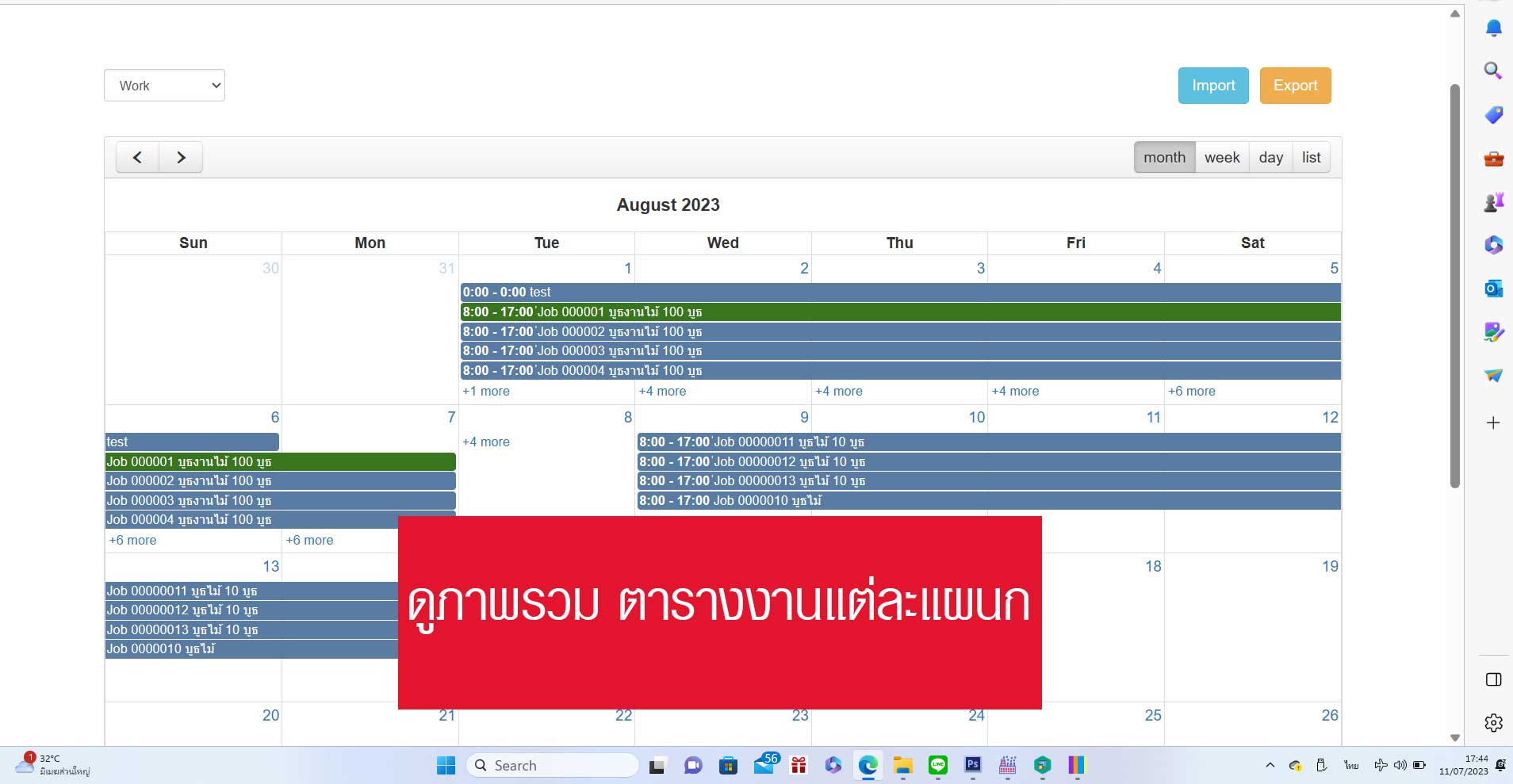Open the Games chess sidebar icon
This screenshot has width=1513, height=784.
[1493, 202]
